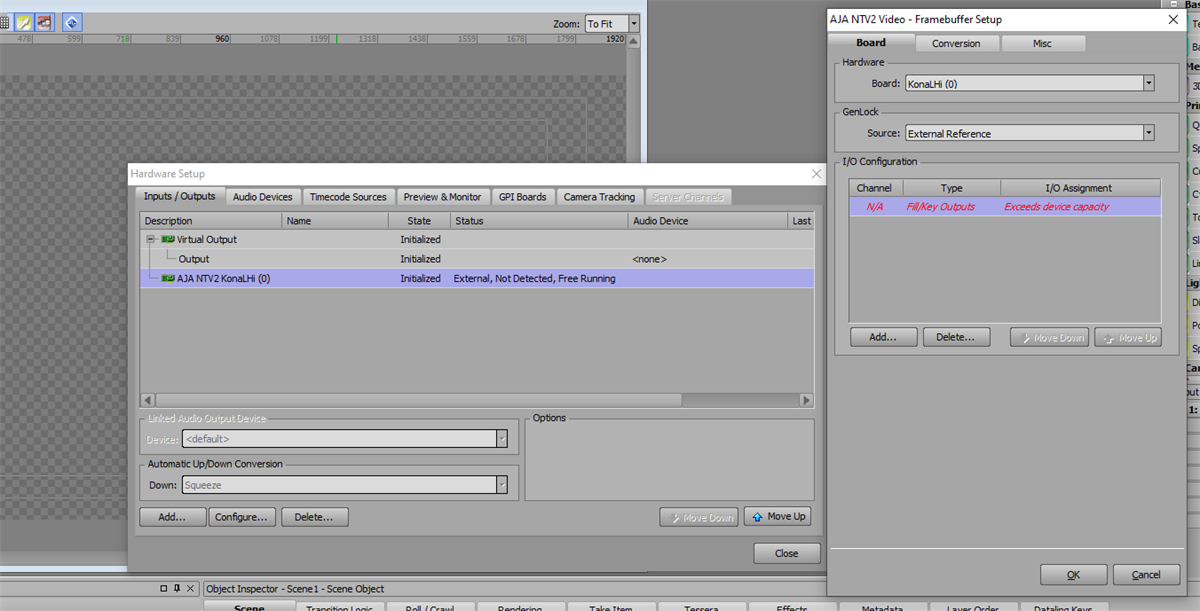Click the float-panel icon beside Object Inspector
Screen dimensions: 1200x611
coord(164,588)
